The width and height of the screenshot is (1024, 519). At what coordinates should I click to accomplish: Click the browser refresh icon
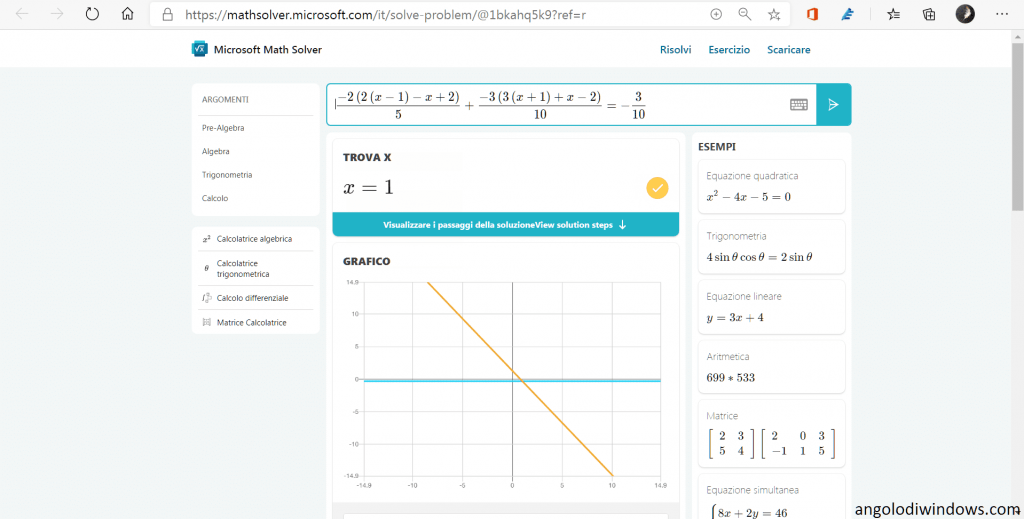[92, 14]
